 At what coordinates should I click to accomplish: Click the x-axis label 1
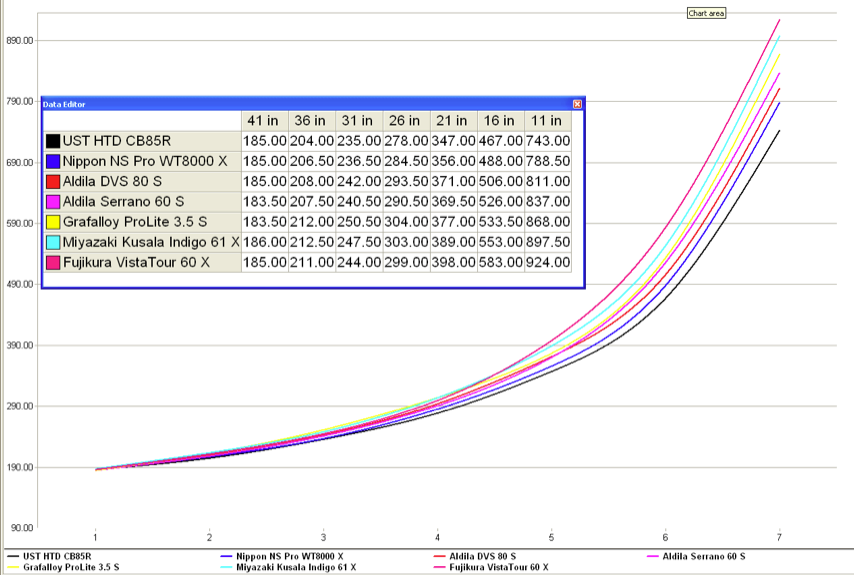[95, 537]
